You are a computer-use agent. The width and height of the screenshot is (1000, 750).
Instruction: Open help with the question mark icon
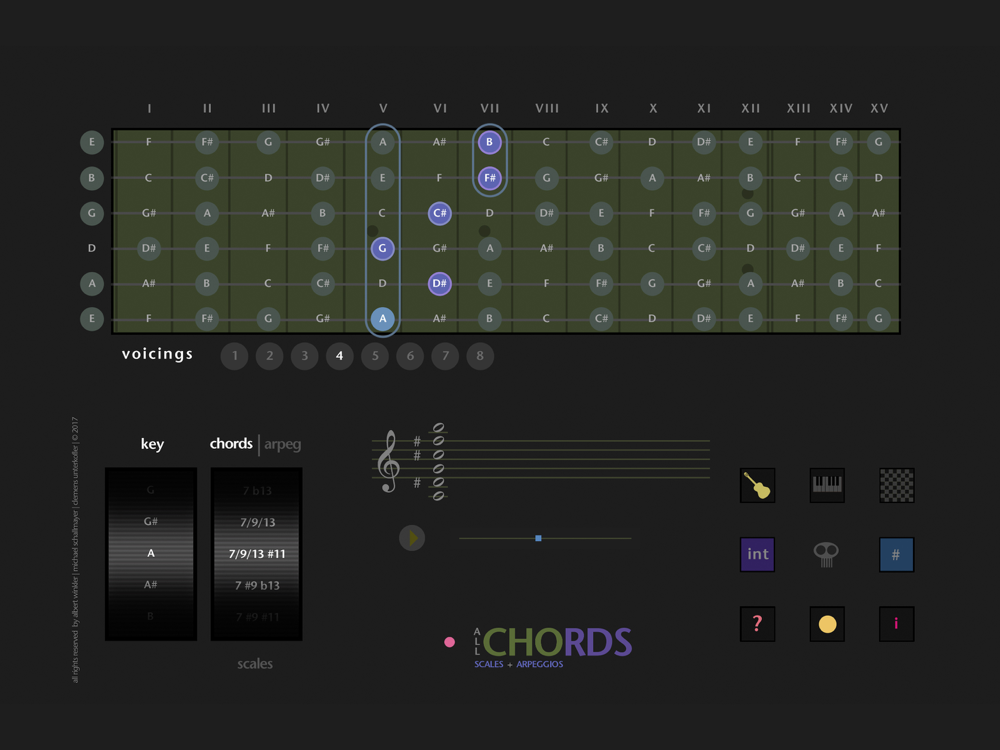pos(757,623)
